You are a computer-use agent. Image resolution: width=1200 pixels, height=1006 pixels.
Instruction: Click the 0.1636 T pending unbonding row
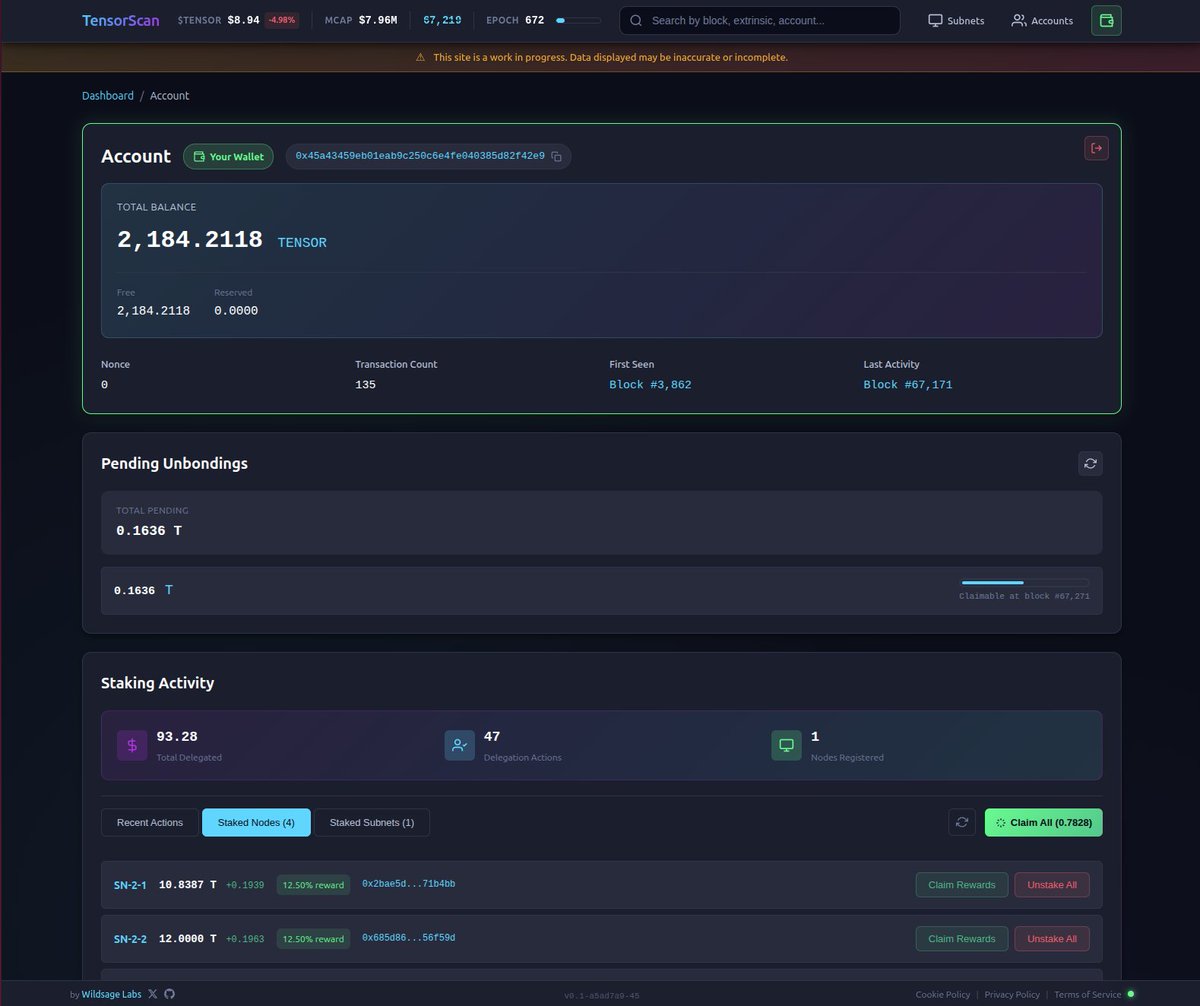[x=602, y=591]
